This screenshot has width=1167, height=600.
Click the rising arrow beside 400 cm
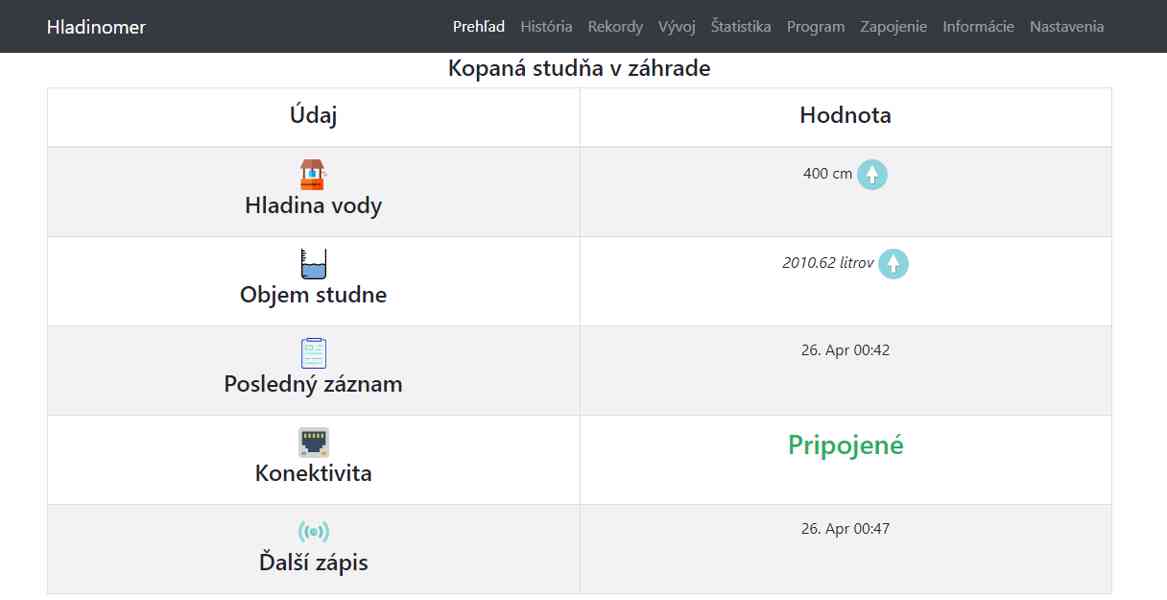click(x=871, y=174)
